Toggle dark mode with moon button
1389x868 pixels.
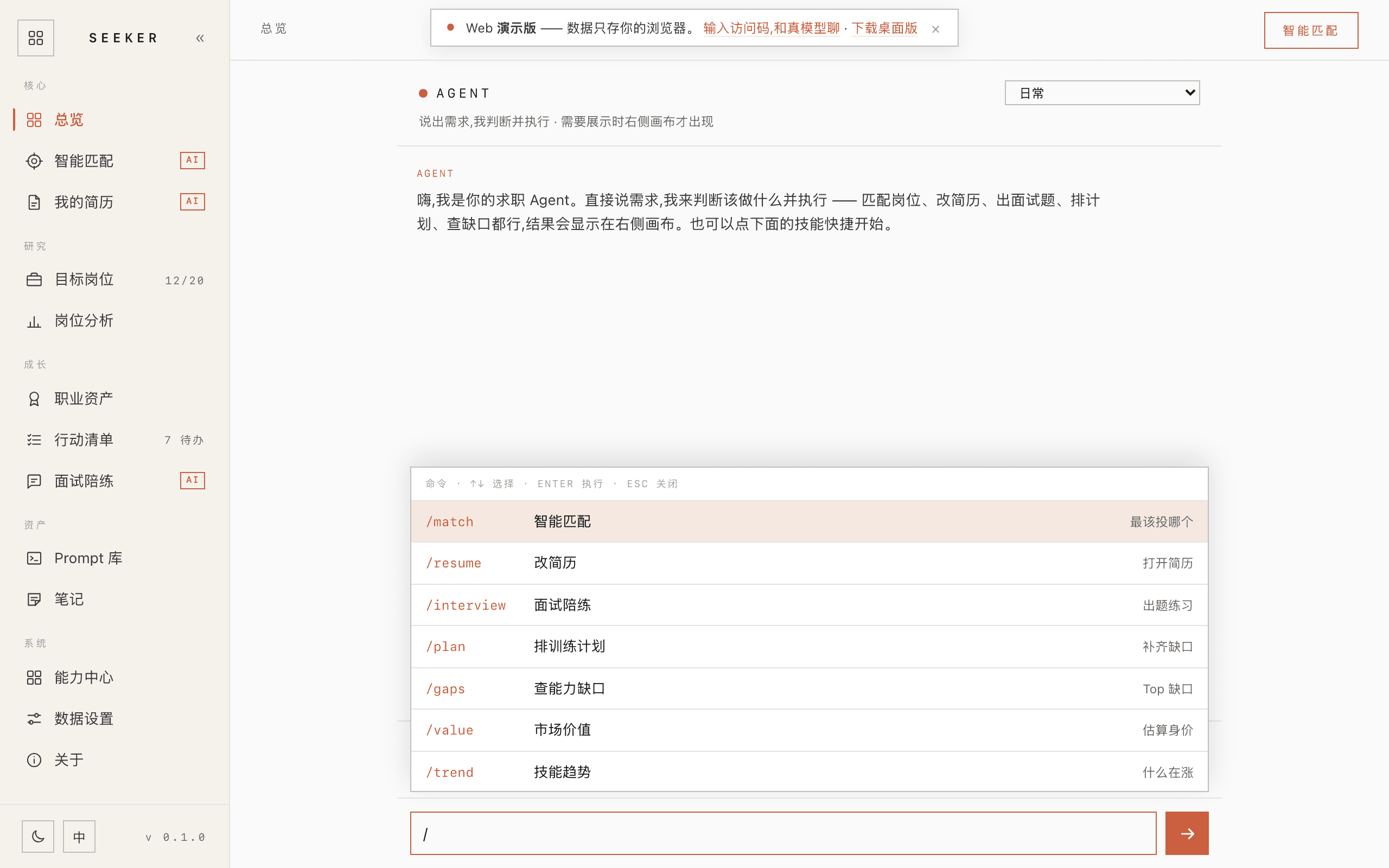[x=38, y=837]
